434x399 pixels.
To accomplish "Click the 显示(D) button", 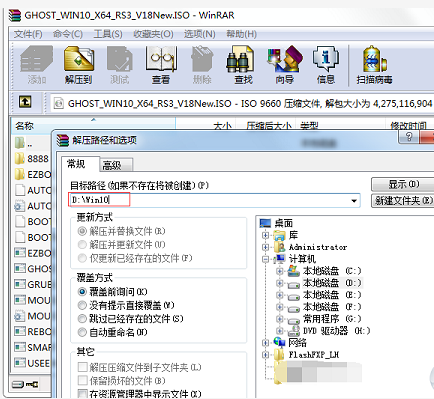I will coord(403,184).
